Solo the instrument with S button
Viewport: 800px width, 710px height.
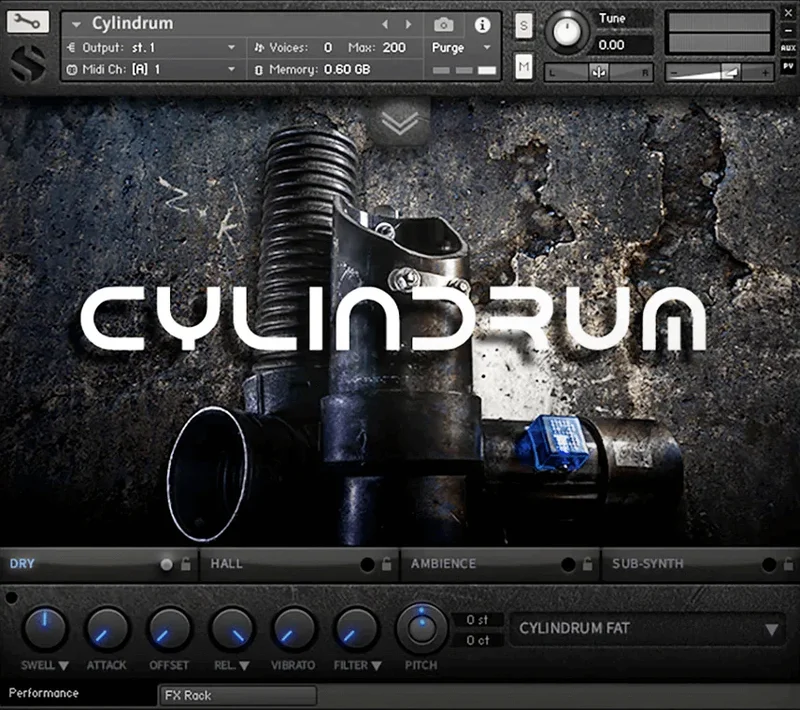click(x=523, y=26)
